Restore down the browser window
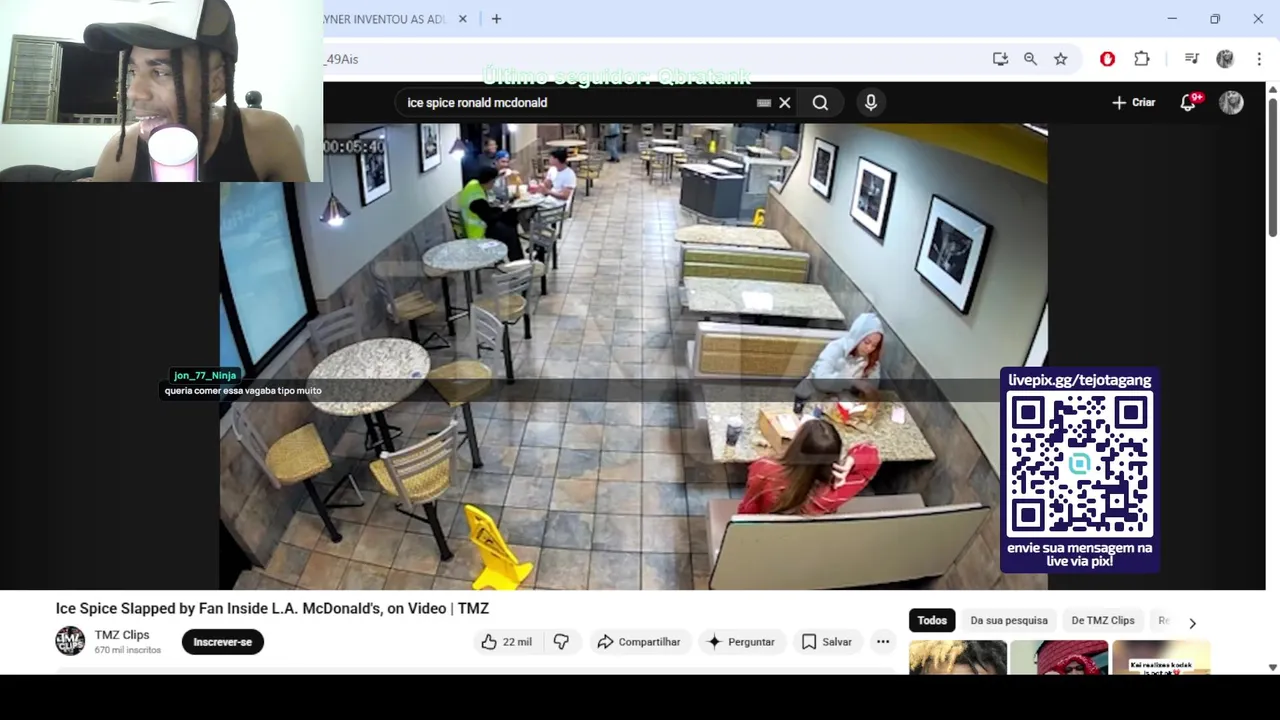The image size is (1280, 720). point(1215,19)
